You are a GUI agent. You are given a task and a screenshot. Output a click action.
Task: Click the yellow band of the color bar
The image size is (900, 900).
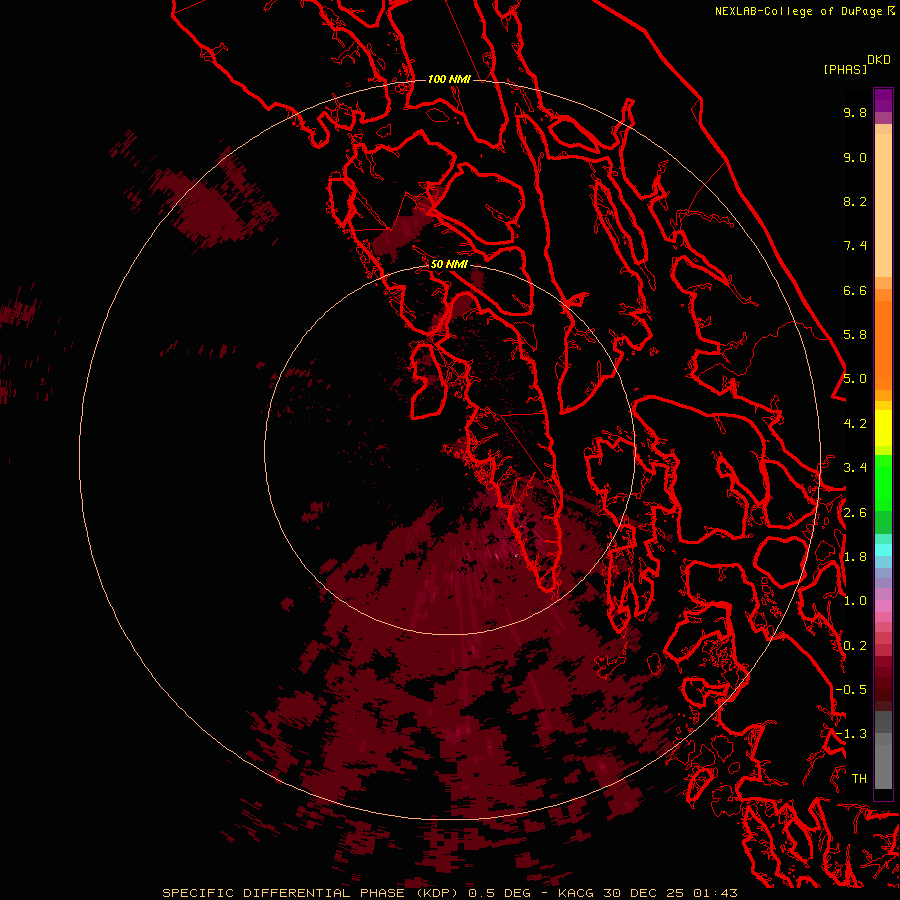coord(883,428)
